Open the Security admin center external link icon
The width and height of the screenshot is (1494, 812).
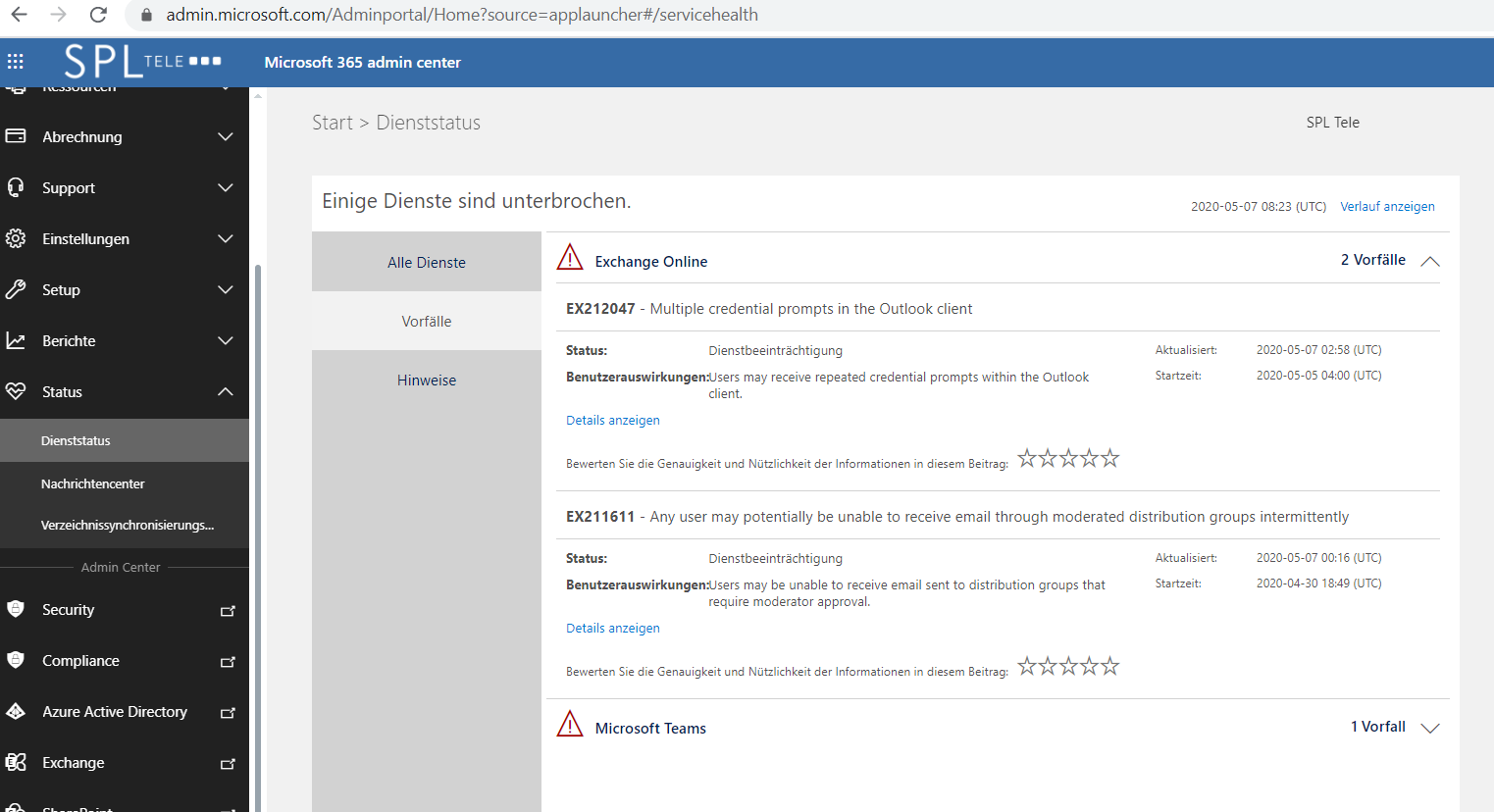(x=228, y=610)
